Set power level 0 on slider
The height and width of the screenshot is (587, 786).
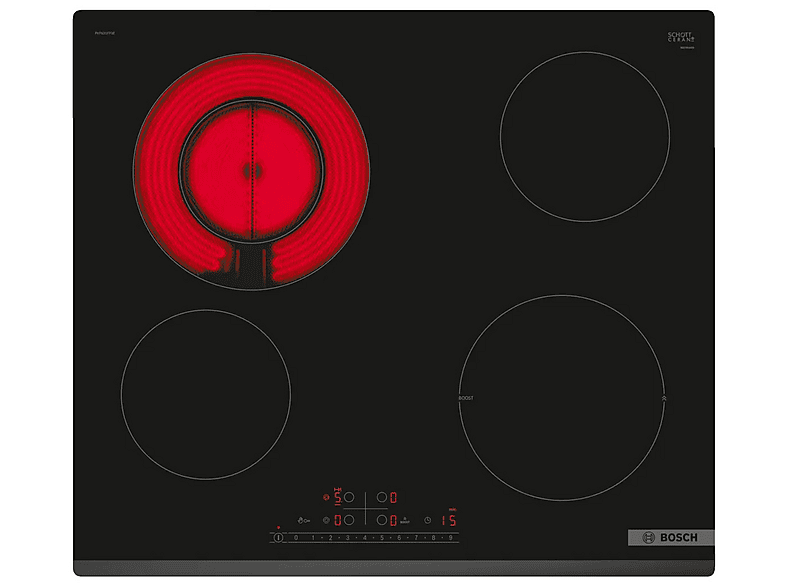[x=296, y=537]
